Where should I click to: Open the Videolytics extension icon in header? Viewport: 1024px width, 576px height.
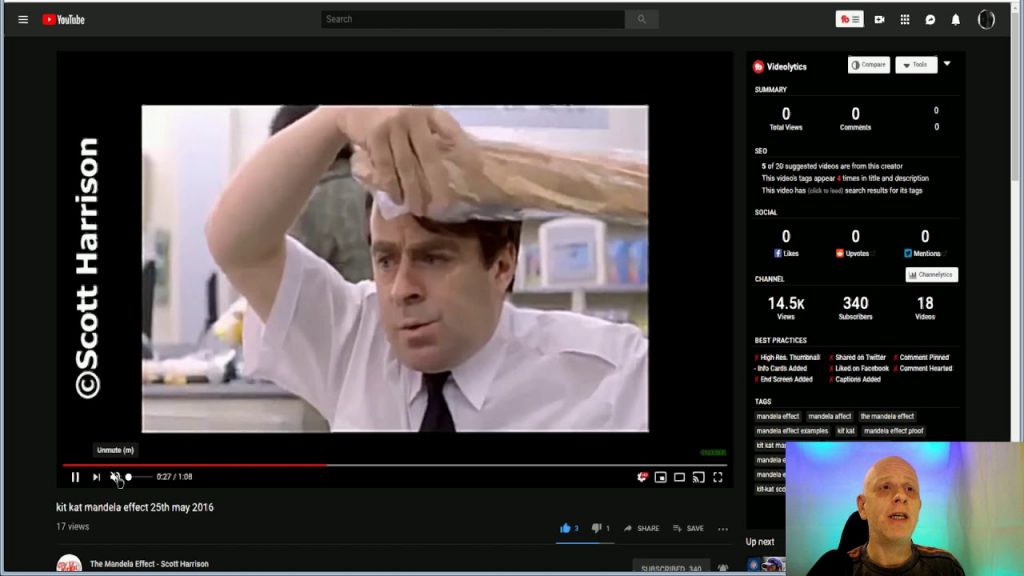849,20
